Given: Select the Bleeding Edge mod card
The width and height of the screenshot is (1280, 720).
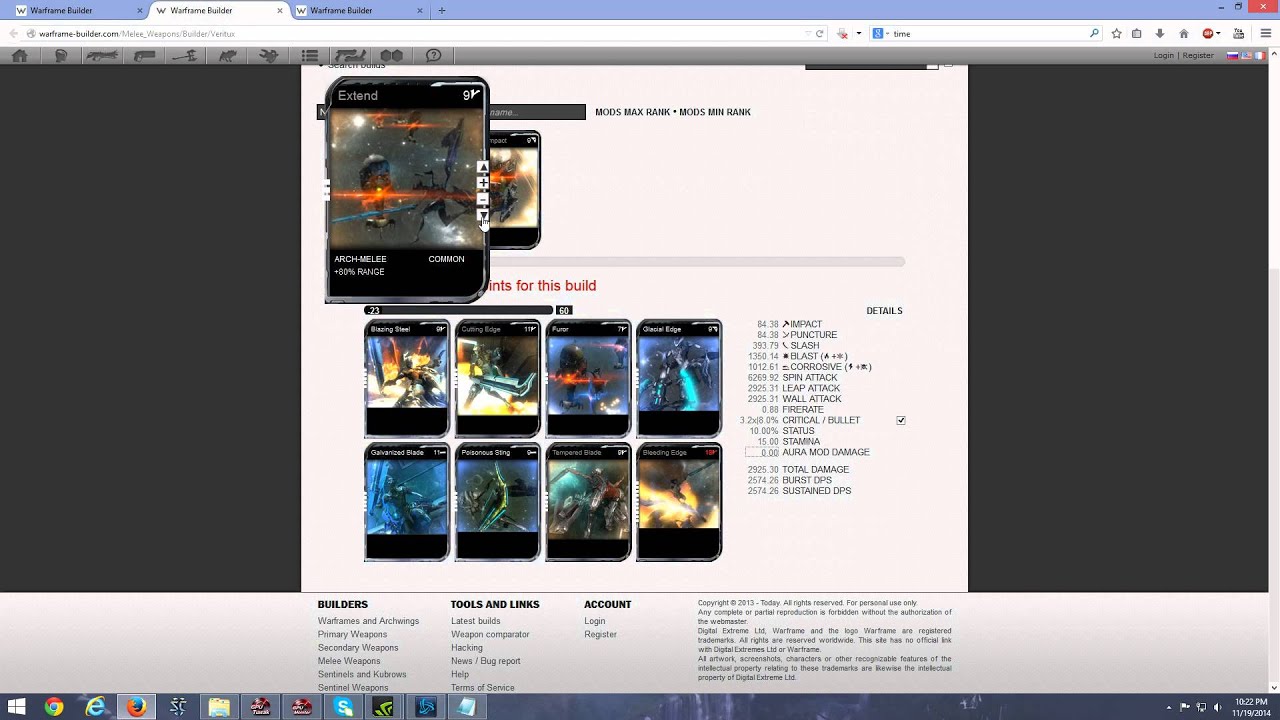Looking at the screenshot, I should pyautogui.click(x=679, y=502).
